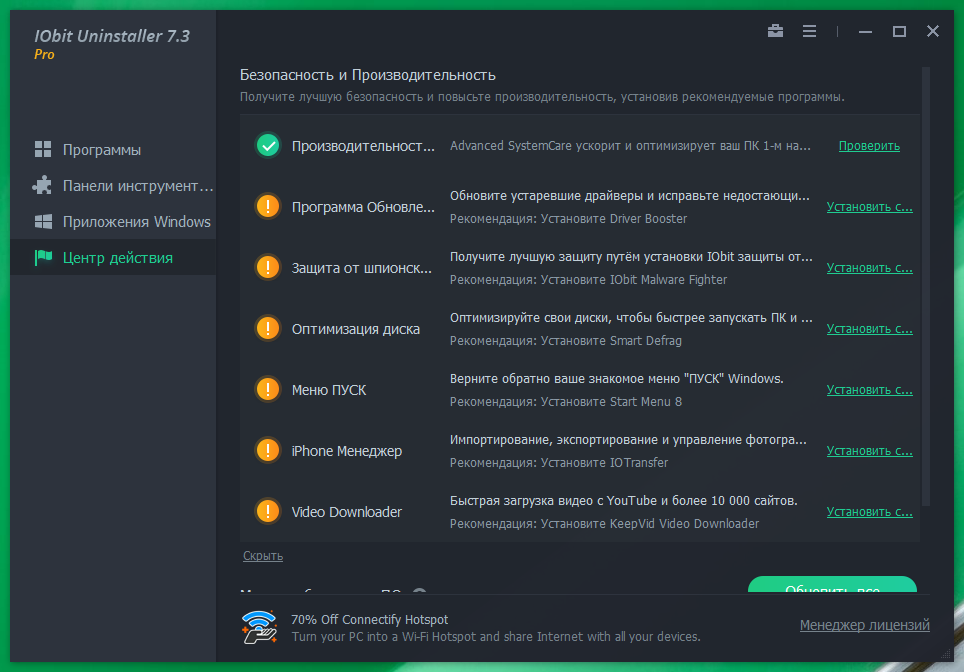The width and height of the screenshot is (964, 672).
Task: Install Driver Booster via Установить link
Action: (x=869, y=207)
